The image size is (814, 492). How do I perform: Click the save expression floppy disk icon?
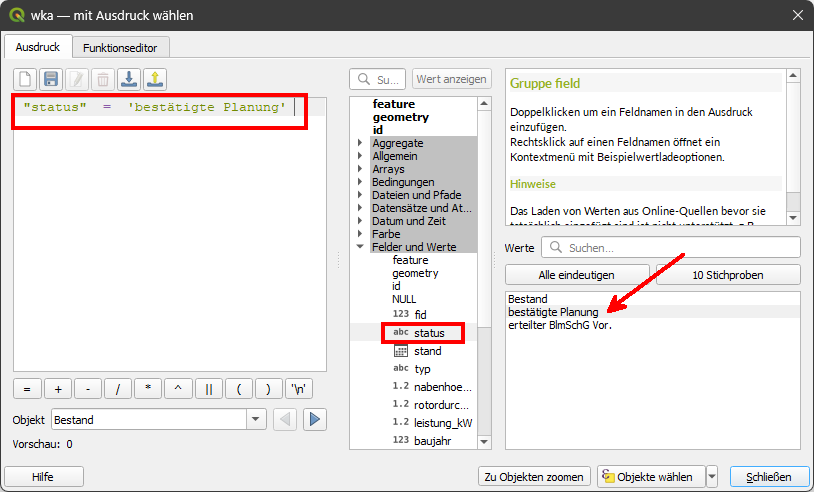point(51,79)
